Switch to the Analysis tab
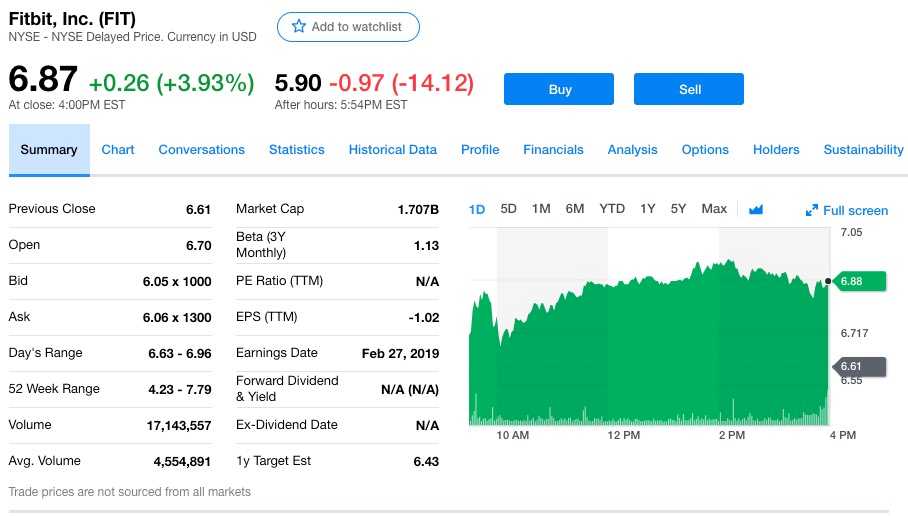The width and height of the screenshot is (908, 516). [x=632, y=149]
